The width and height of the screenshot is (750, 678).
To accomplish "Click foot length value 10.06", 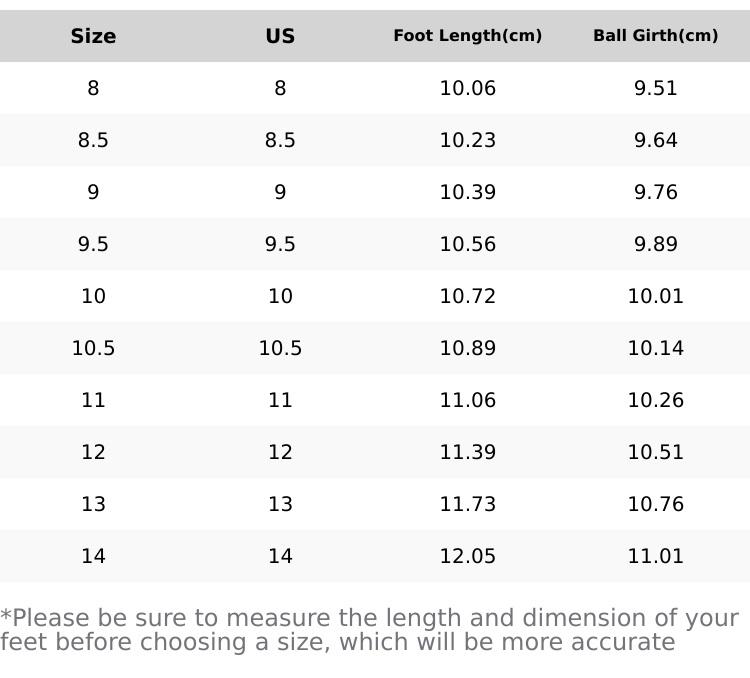I will tap(467, 88).
